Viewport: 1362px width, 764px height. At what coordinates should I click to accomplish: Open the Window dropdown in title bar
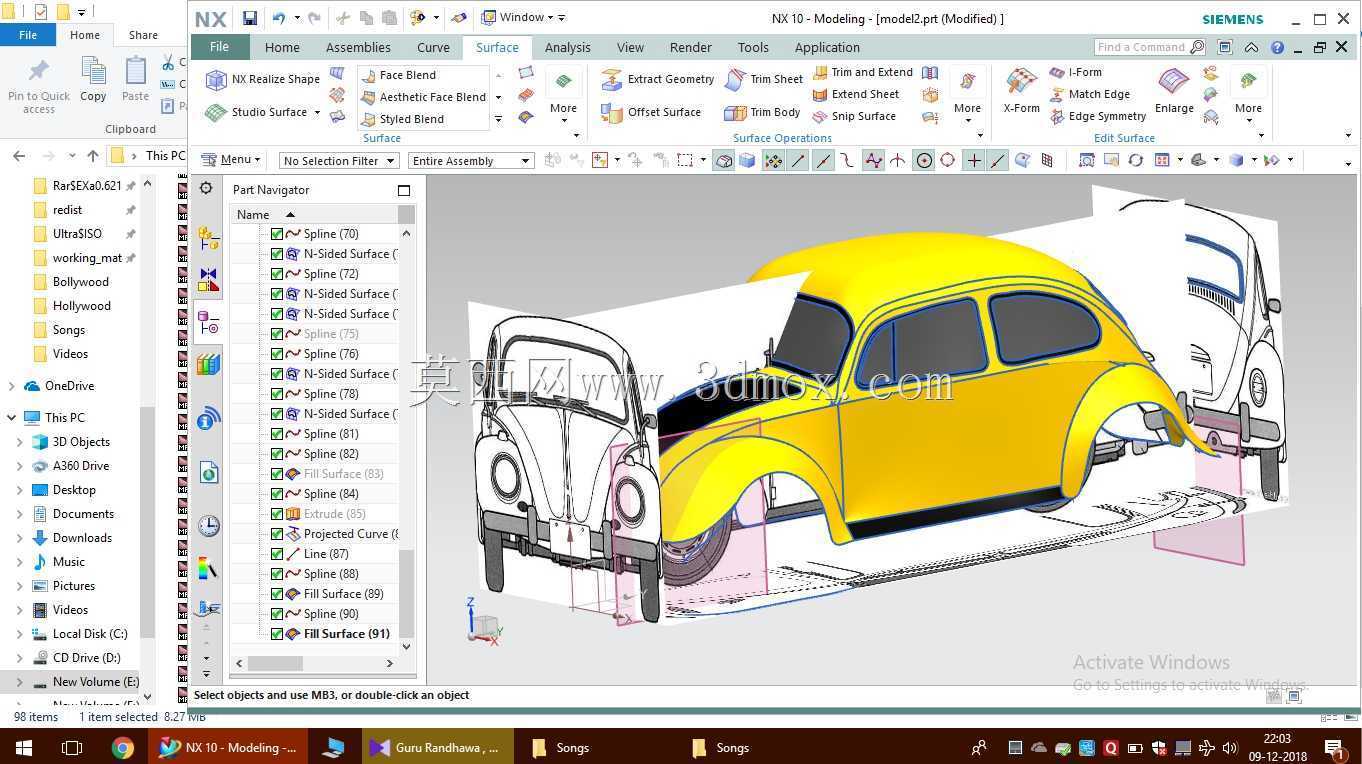(x=524, y=17)
